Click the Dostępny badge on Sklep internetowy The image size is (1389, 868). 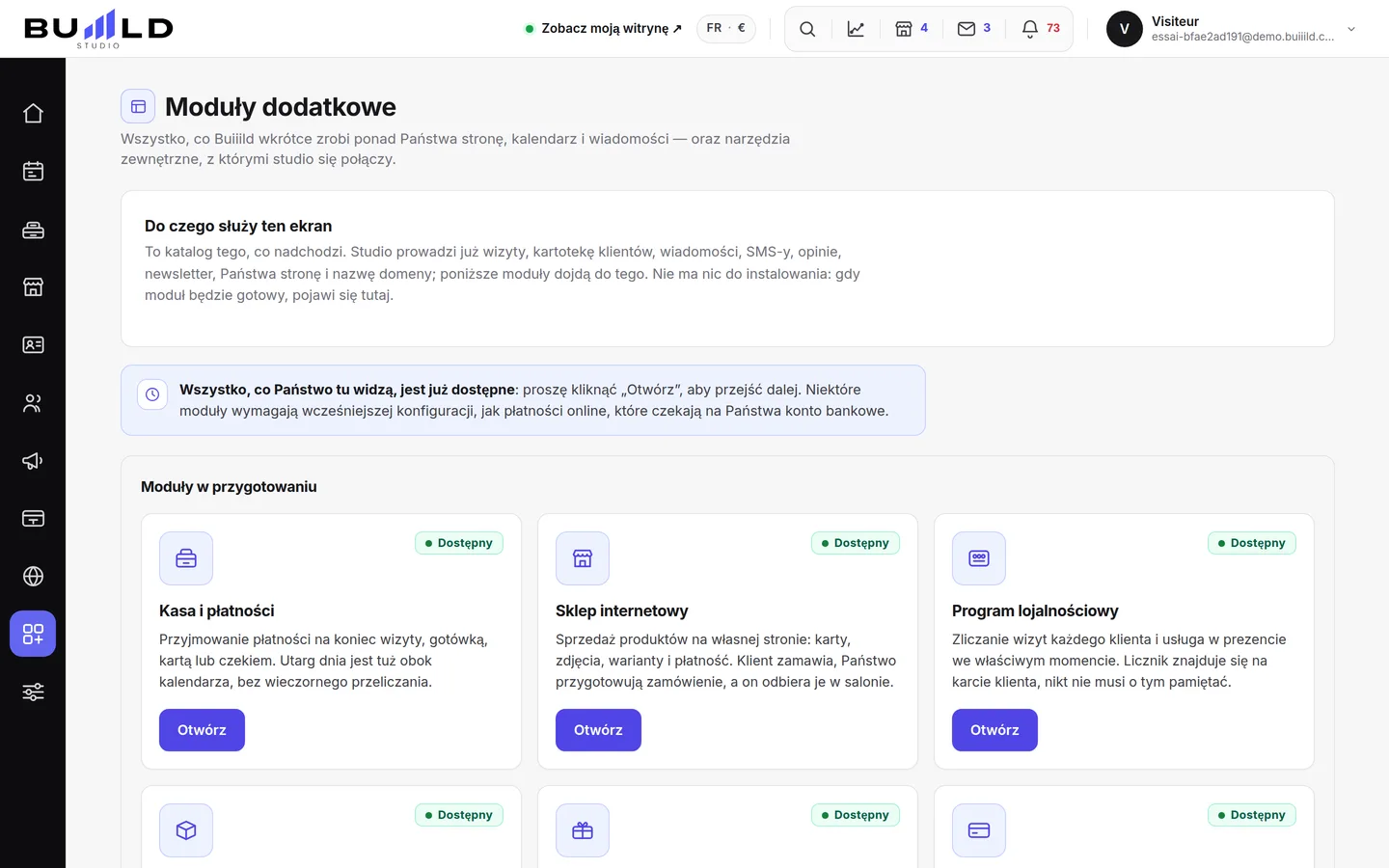click(x=856, y=543)
